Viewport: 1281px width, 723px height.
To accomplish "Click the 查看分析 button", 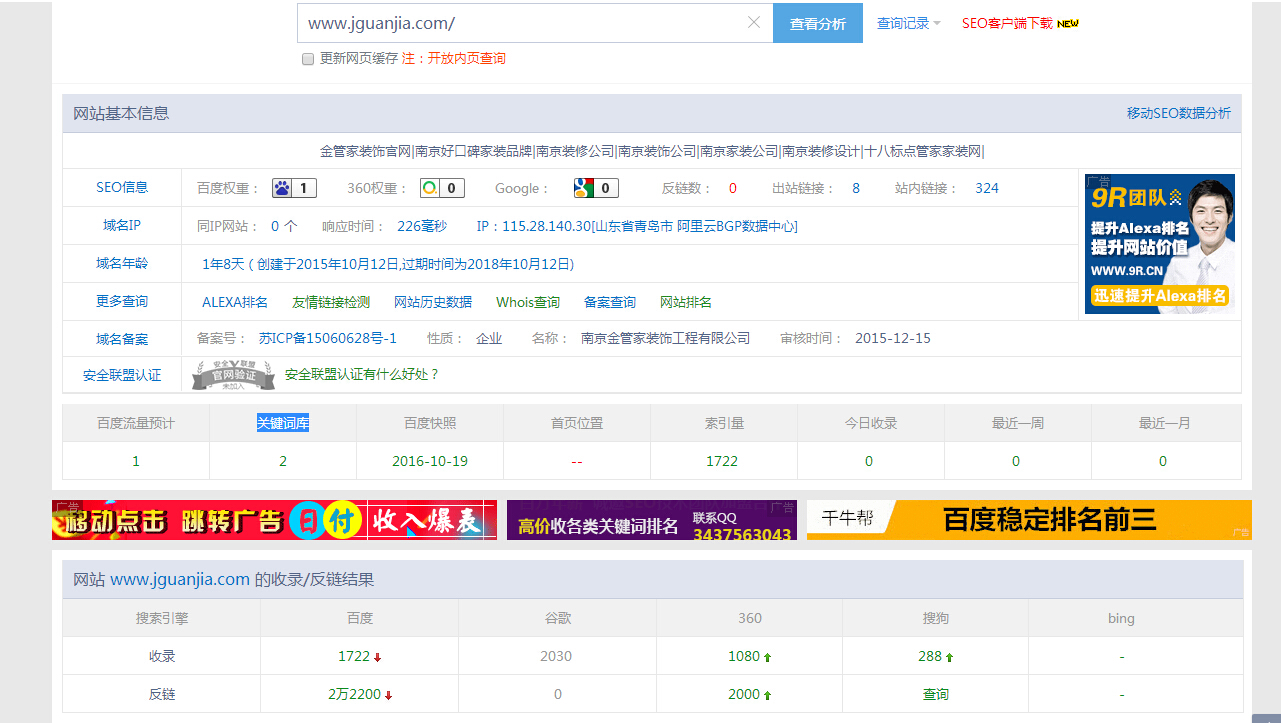I will point(817,23).
